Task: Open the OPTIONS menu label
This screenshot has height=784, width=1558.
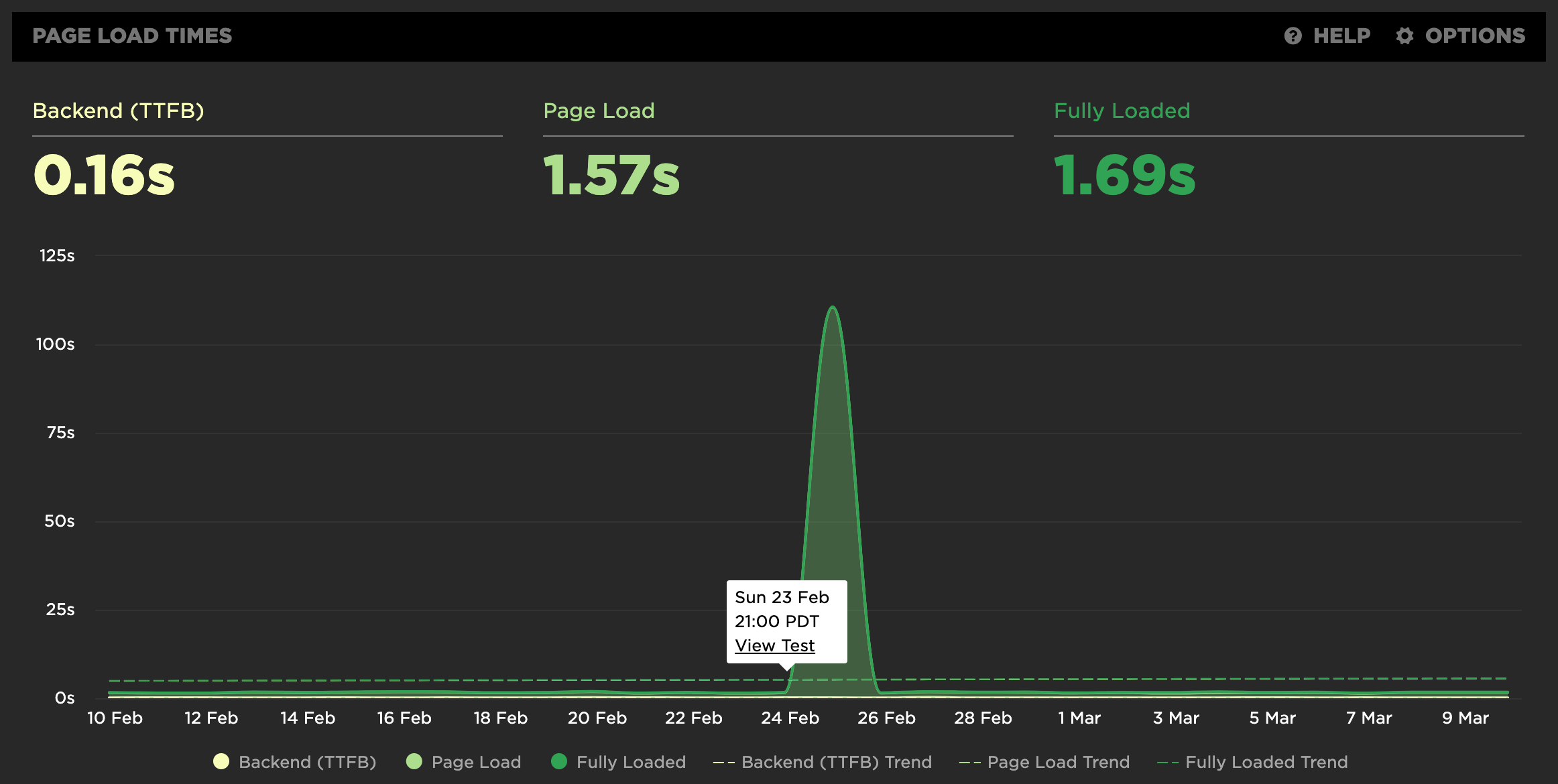Action: [x=1475, y=36]
